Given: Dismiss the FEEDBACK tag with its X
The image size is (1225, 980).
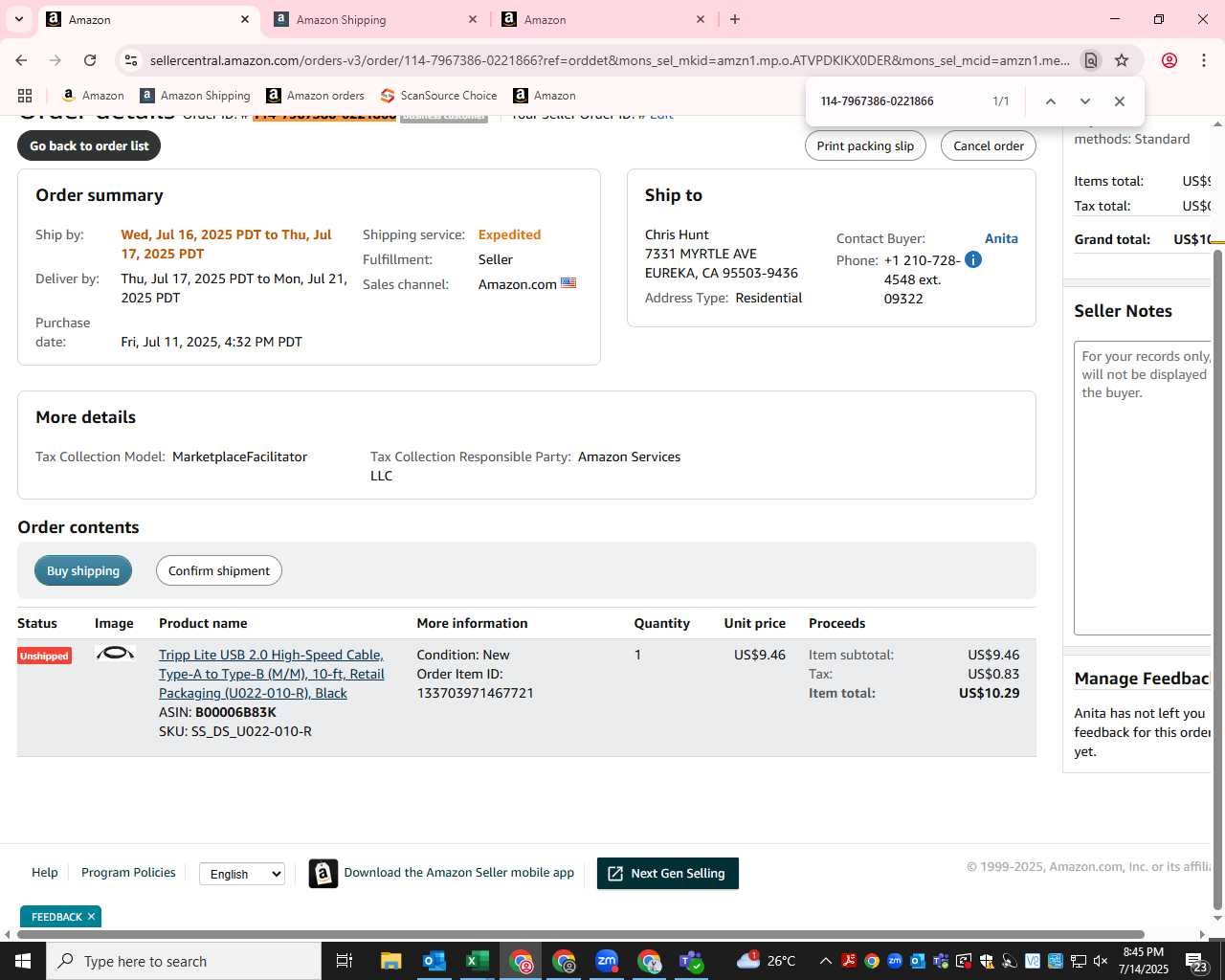Looking at the screenshot, I should (91, 917).
